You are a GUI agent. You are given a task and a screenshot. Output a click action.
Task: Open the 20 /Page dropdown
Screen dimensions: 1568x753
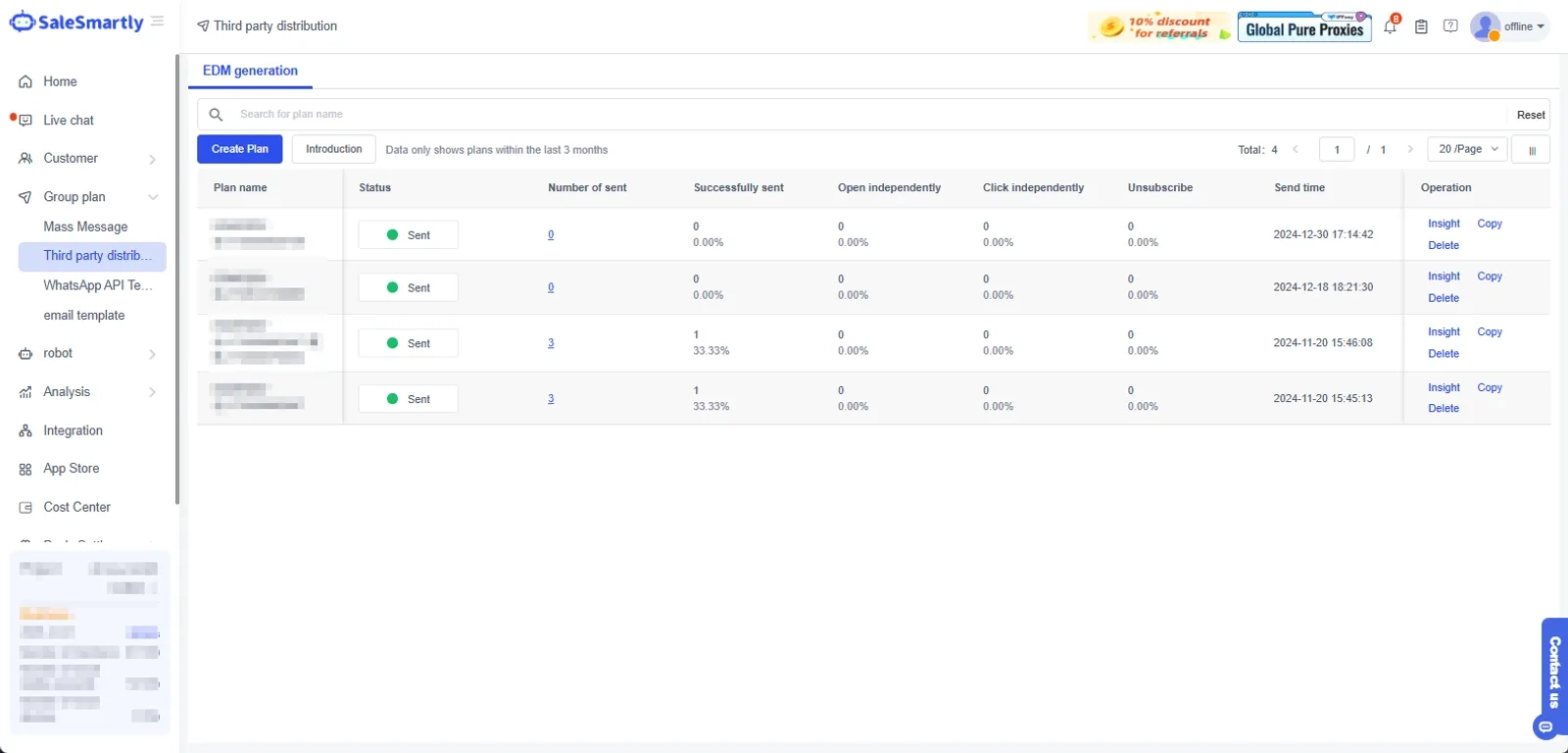point(1467,149)
